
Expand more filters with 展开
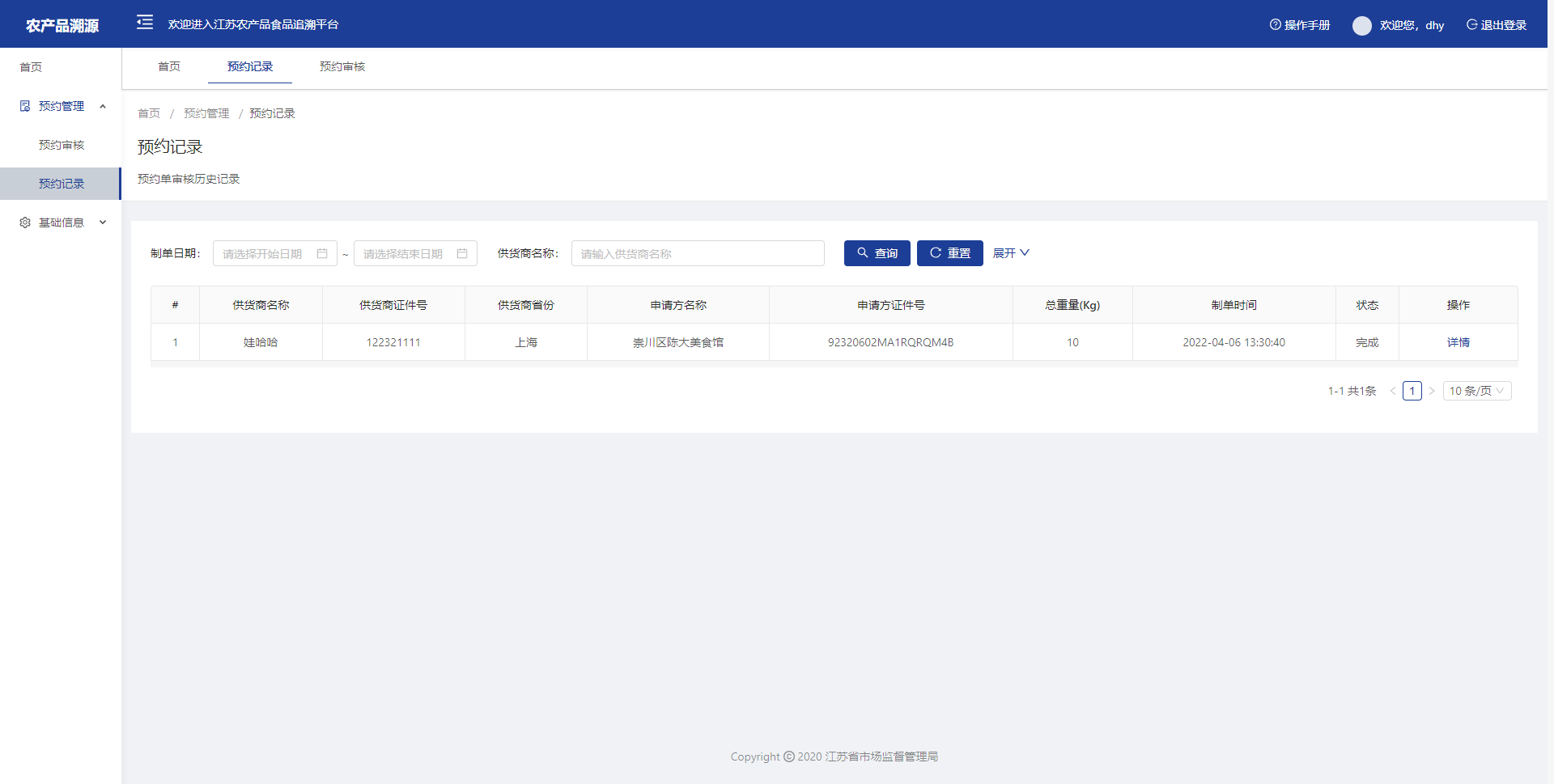(1011, 253)
